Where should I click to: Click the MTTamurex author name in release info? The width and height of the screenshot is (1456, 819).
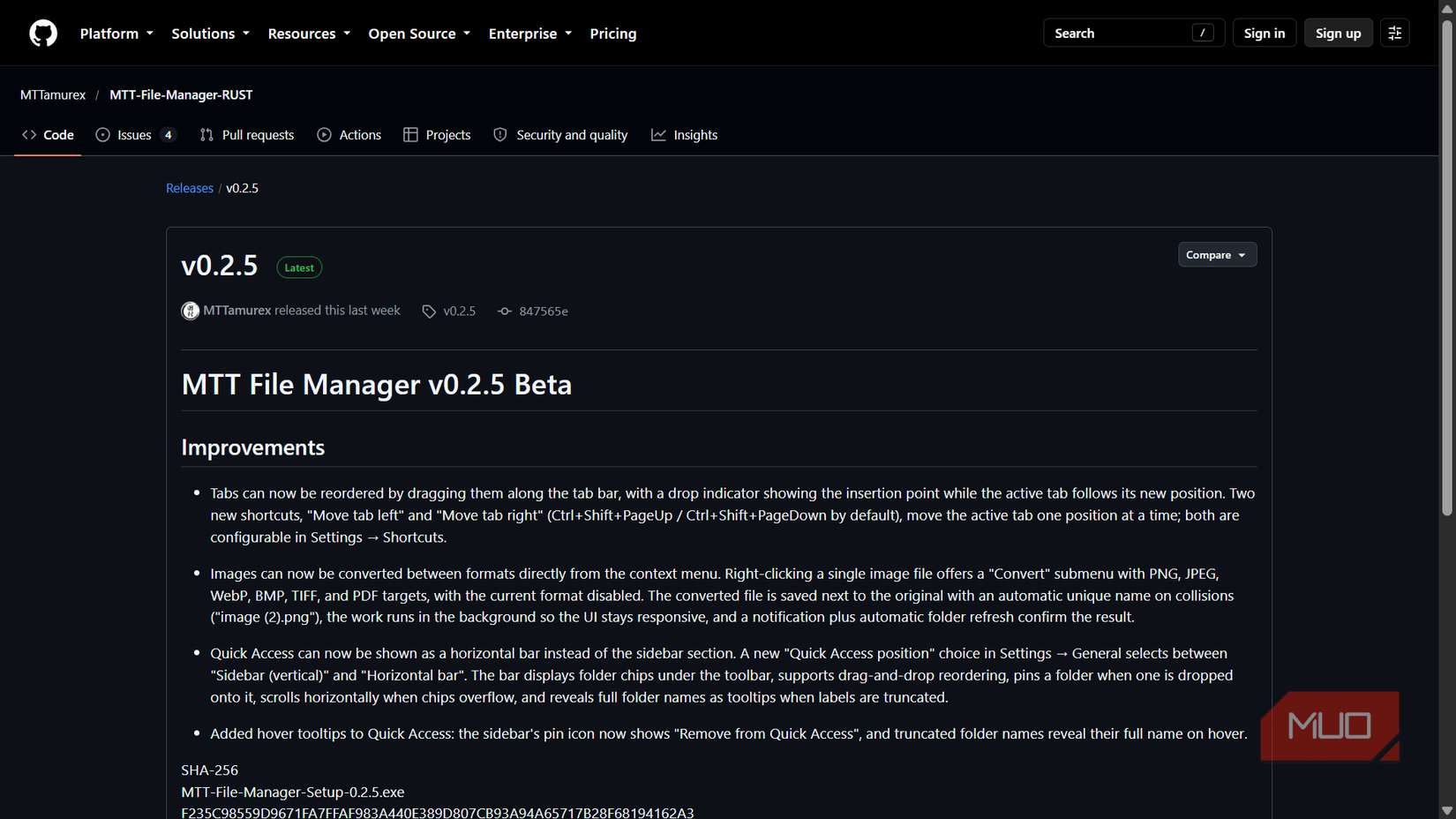(x=237, y=311)
